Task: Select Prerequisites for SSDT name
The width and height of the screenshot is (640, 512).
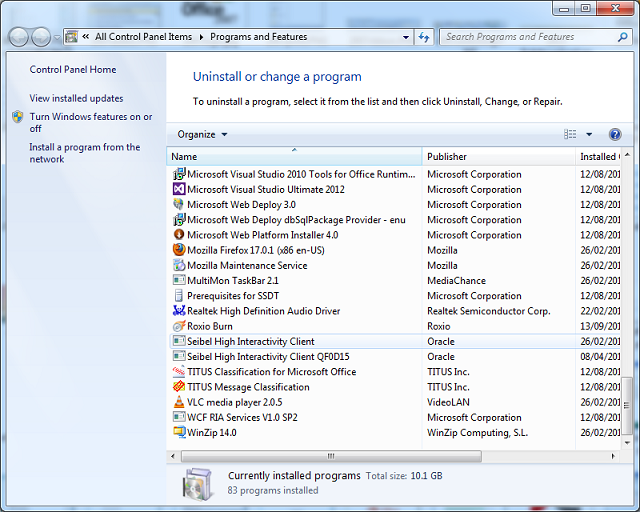Action: 233,296
